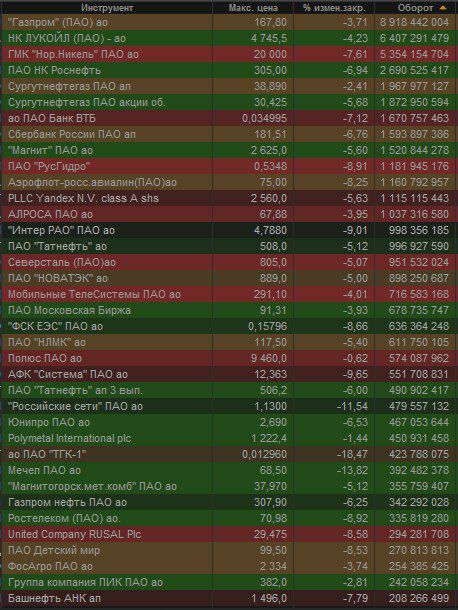Select the Юнипро ПАО ао row
Screen dimensions: 458x610
coord(229,422)
